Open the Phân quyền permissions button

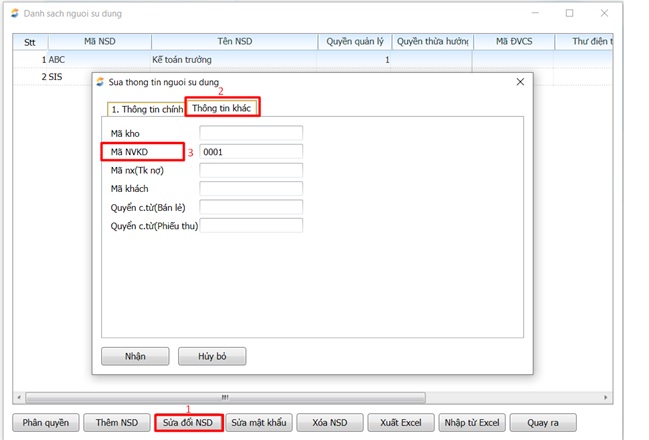(45, 423)
